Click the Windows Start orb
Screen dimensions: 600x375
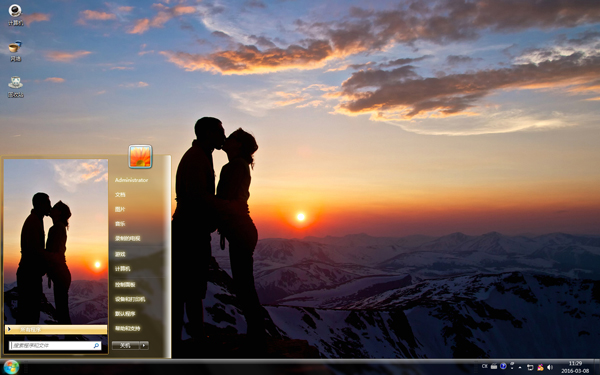(x=11, y=367)
